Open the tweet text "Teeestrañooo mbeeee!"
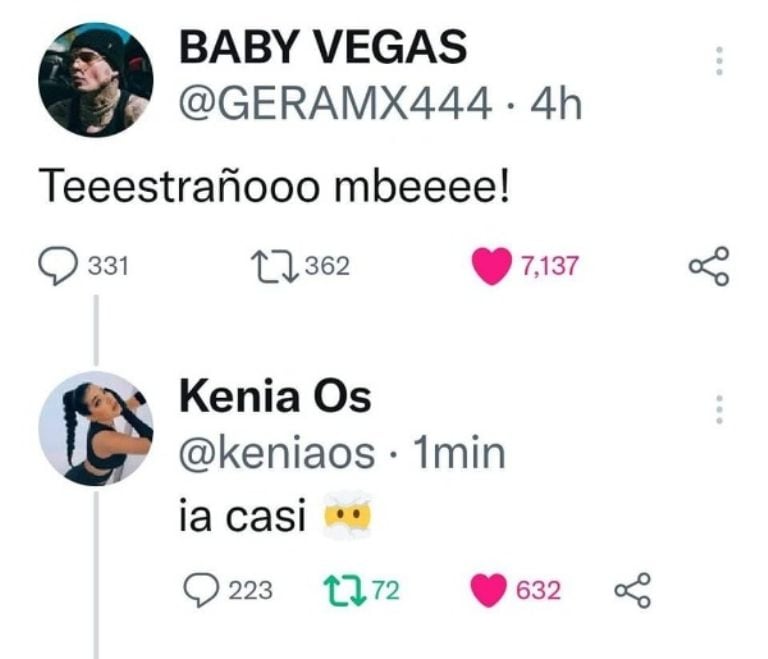The height and width of the screenshot is (659, 768). coord(273,185)
